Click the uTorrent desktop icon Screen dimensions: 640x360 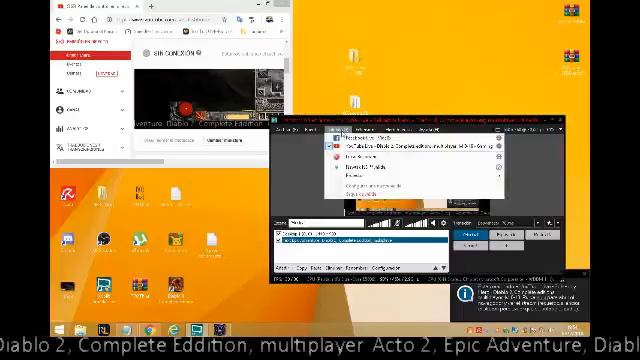click(140, 239)
